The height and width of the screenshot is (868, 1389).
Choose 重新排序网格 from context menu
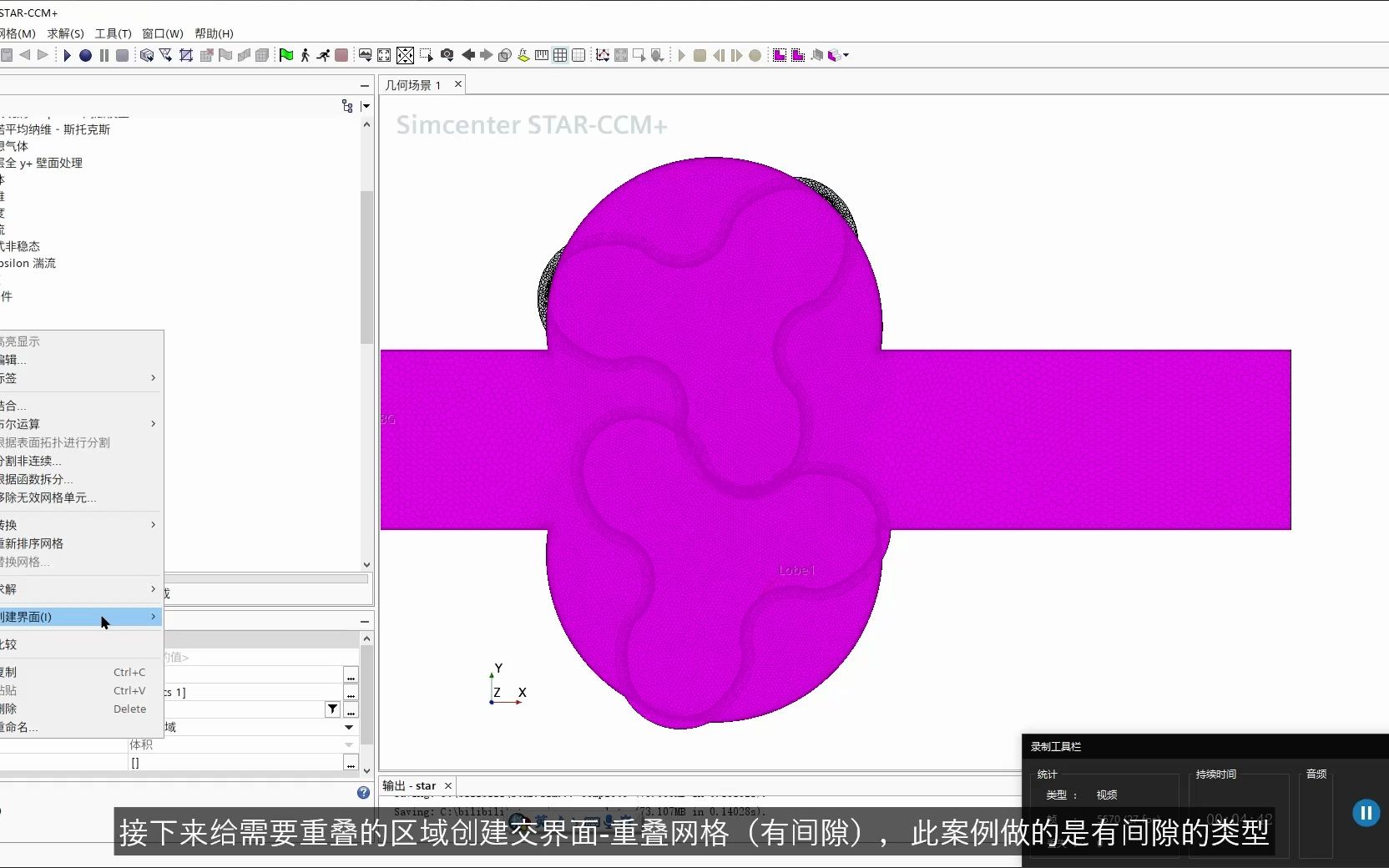(x=80, y=543)
